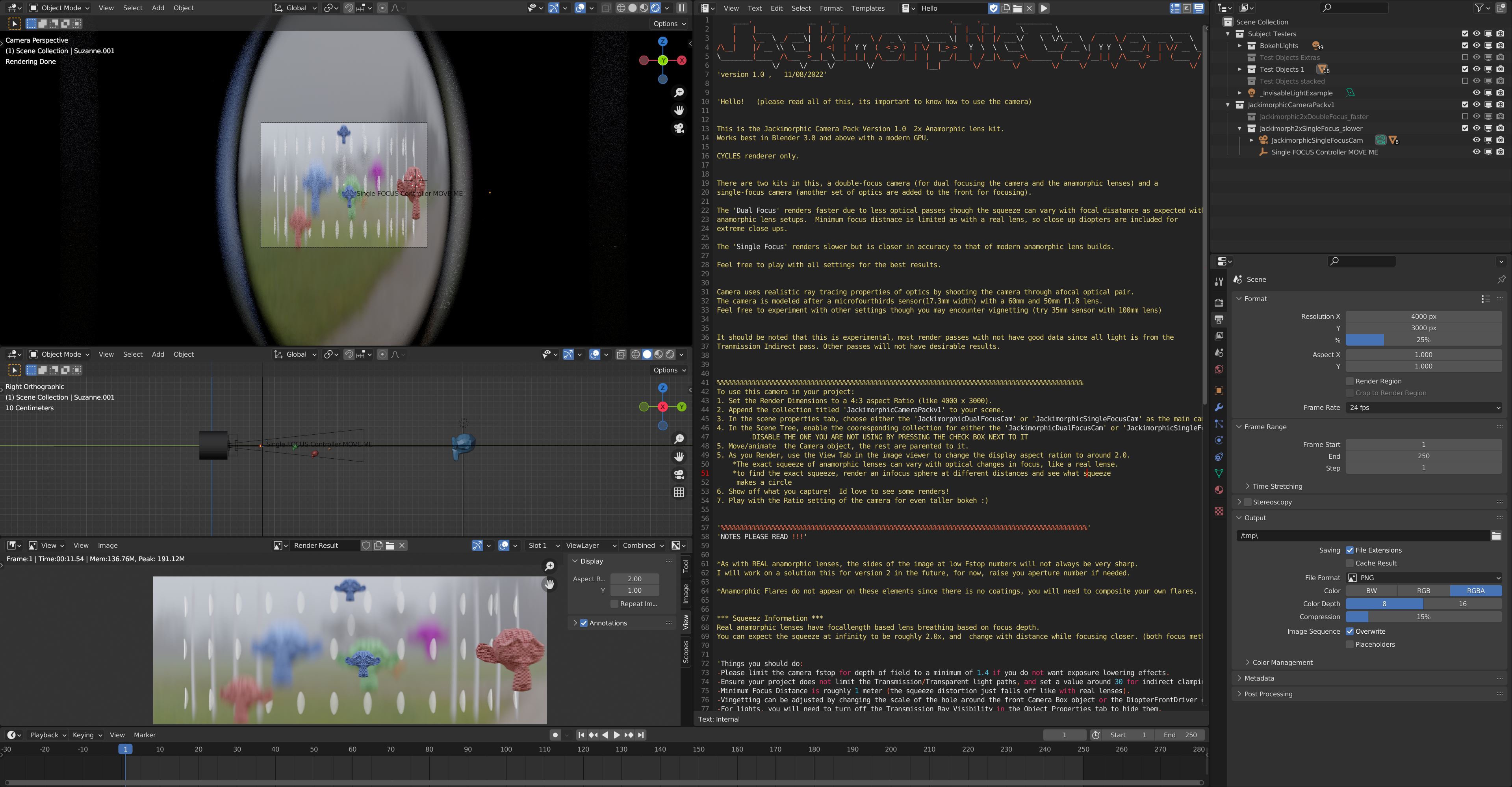Image resolution: width=1512 pixels, height=787 pixels.
Task: Open the Frame Rate 24 fps dropdown
Action: pos(1423,407)
